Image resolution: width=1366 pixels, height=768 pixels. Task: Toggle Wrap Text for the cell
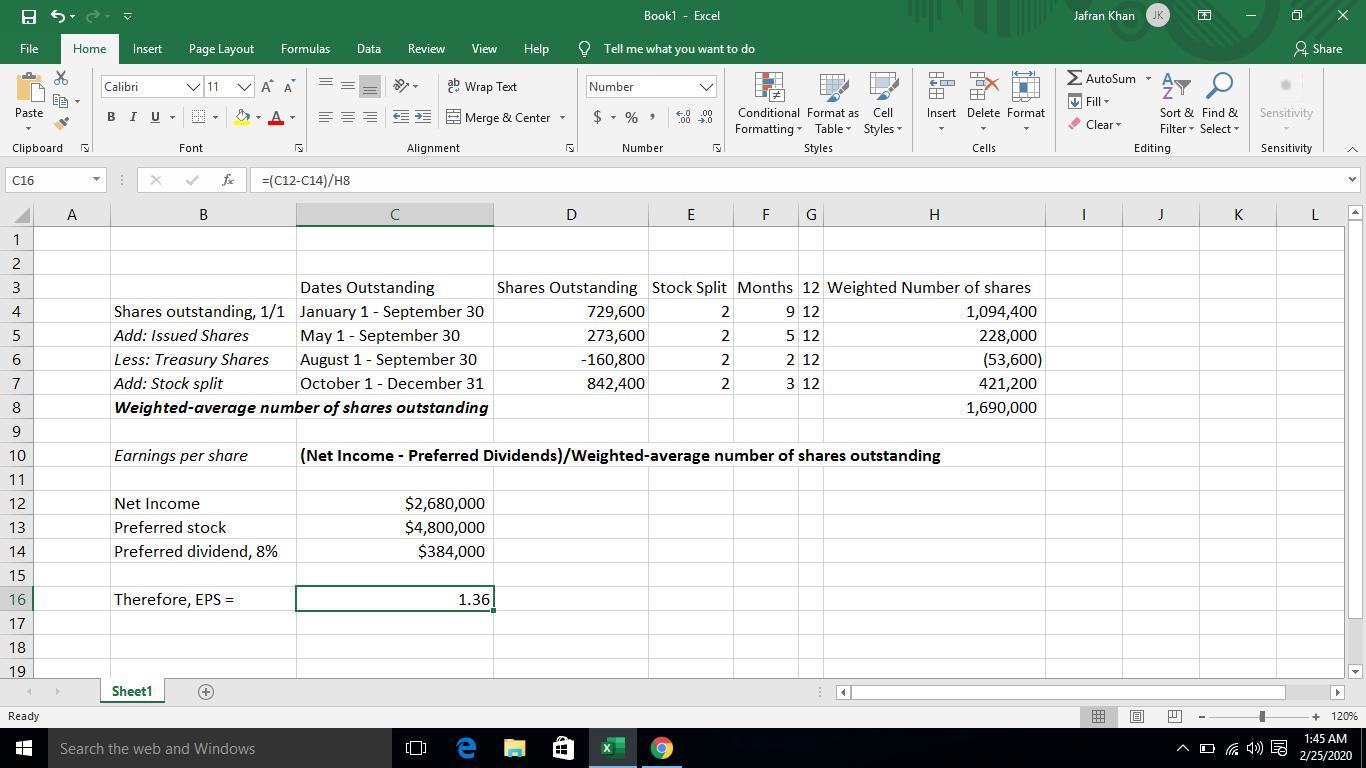pos(482,87)
